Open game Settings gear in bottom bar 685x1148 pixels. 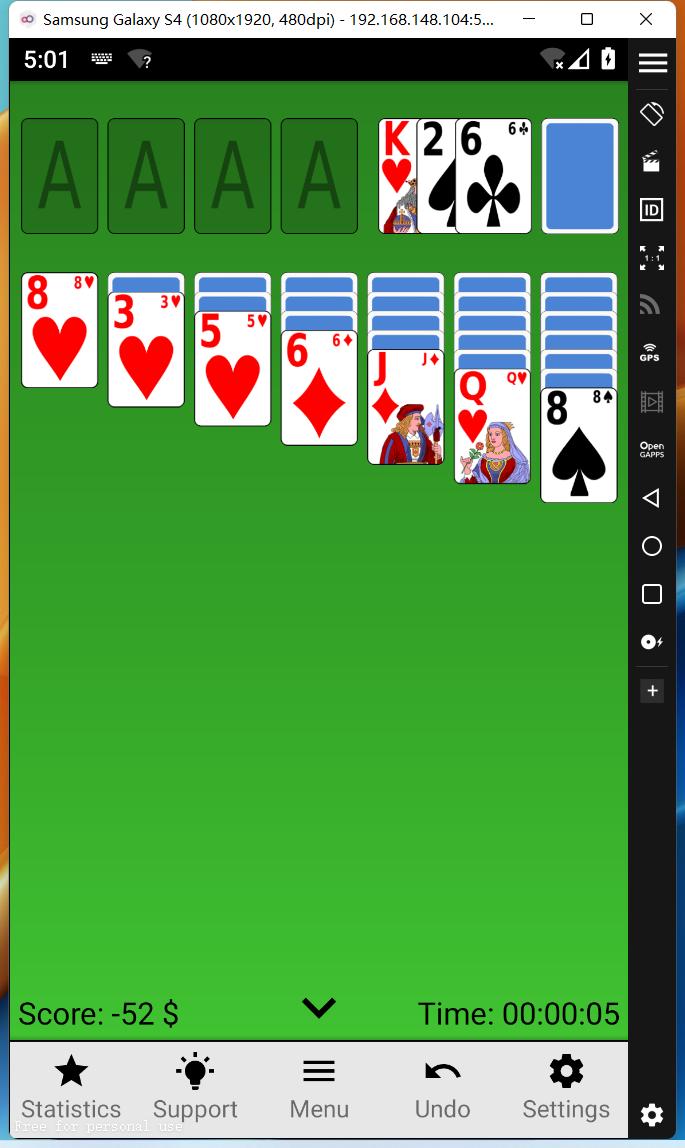(566, 1072)
